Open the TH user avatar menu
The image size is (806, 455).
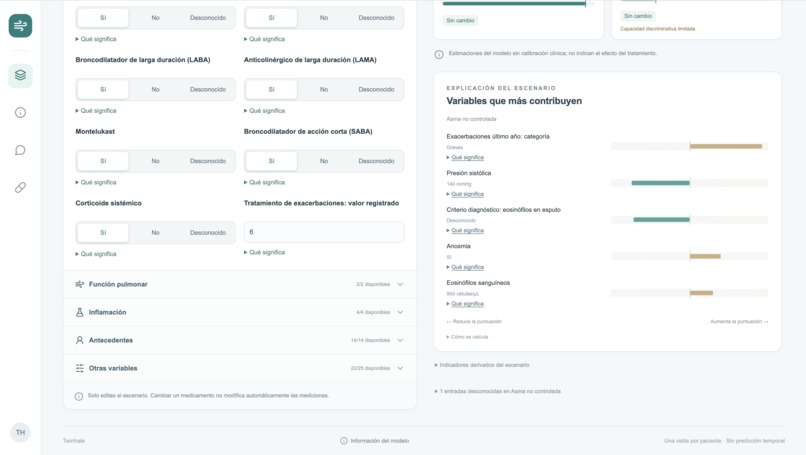coord(20,432)
